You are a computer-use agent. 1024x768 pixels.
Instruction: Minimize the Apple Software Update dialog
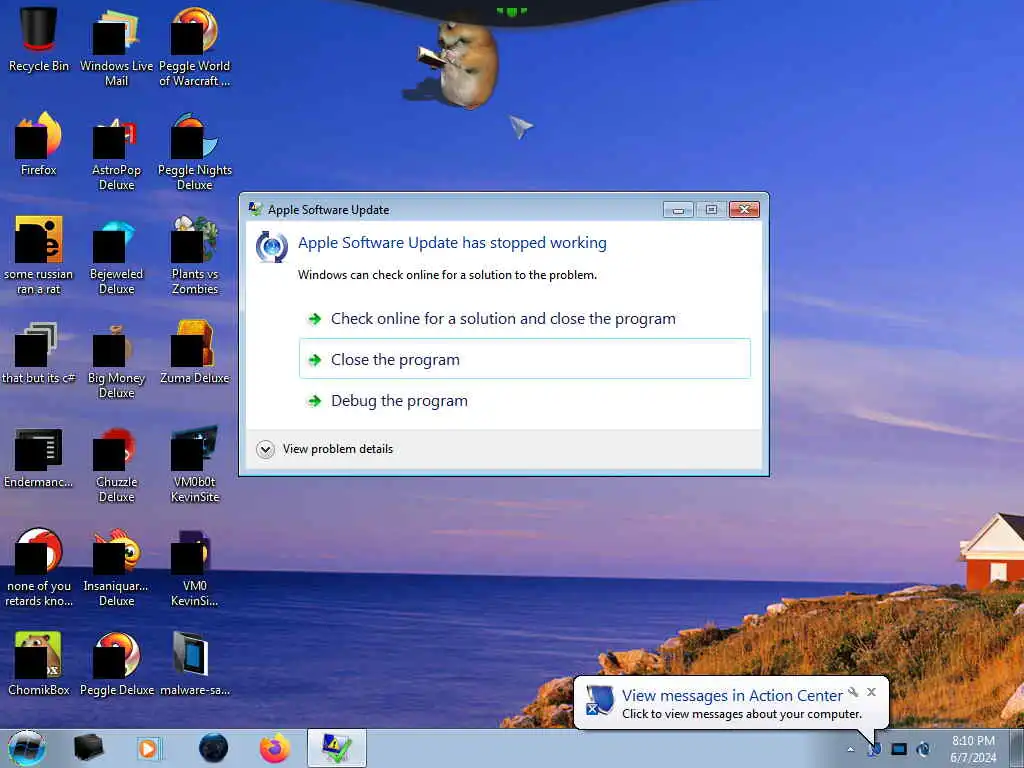click(678, 209)
